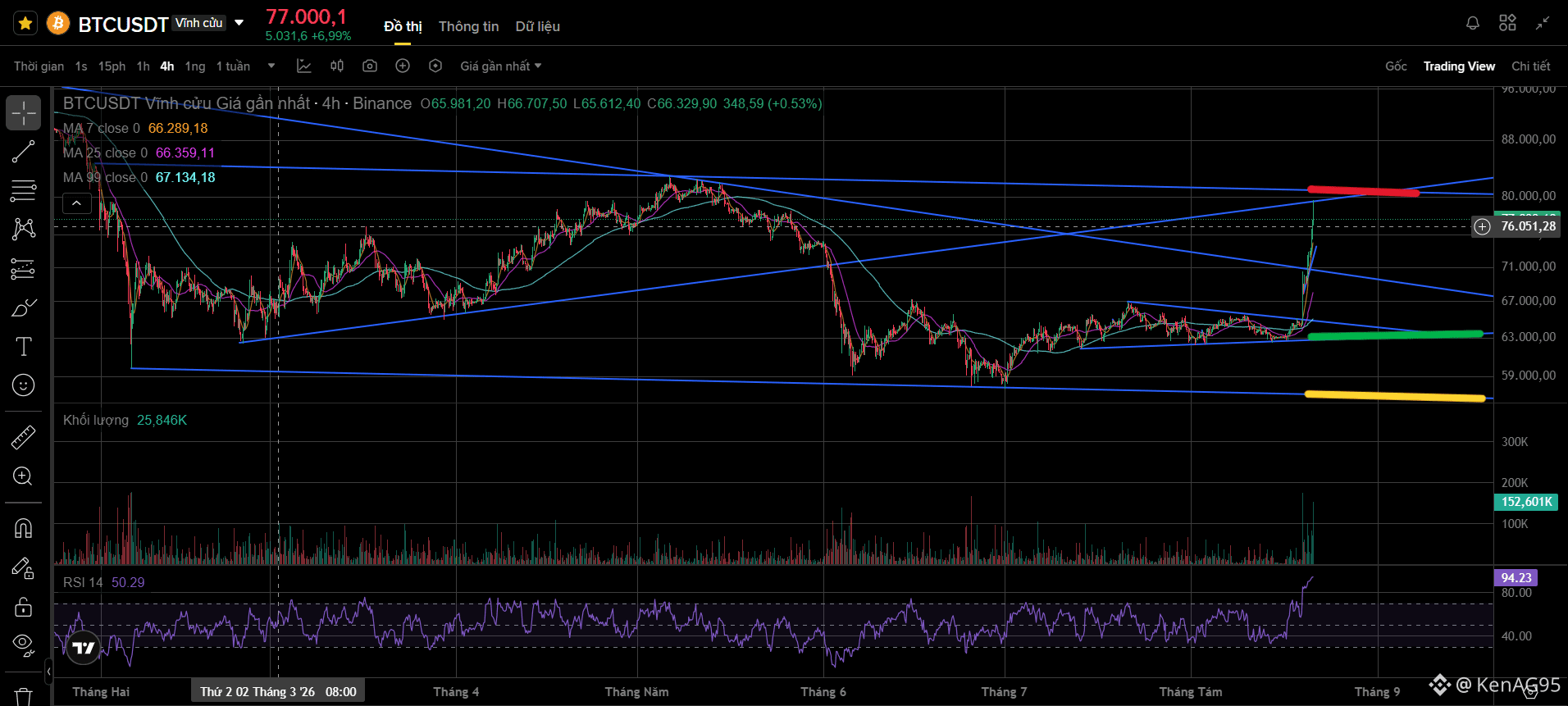Click the RSI 14 indicator legend

[103, 583]
